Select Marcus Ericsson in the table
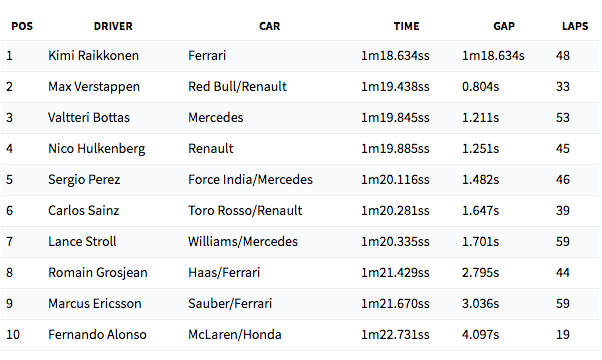Screen dimensions: 602x360 click(x=94, y=304)
